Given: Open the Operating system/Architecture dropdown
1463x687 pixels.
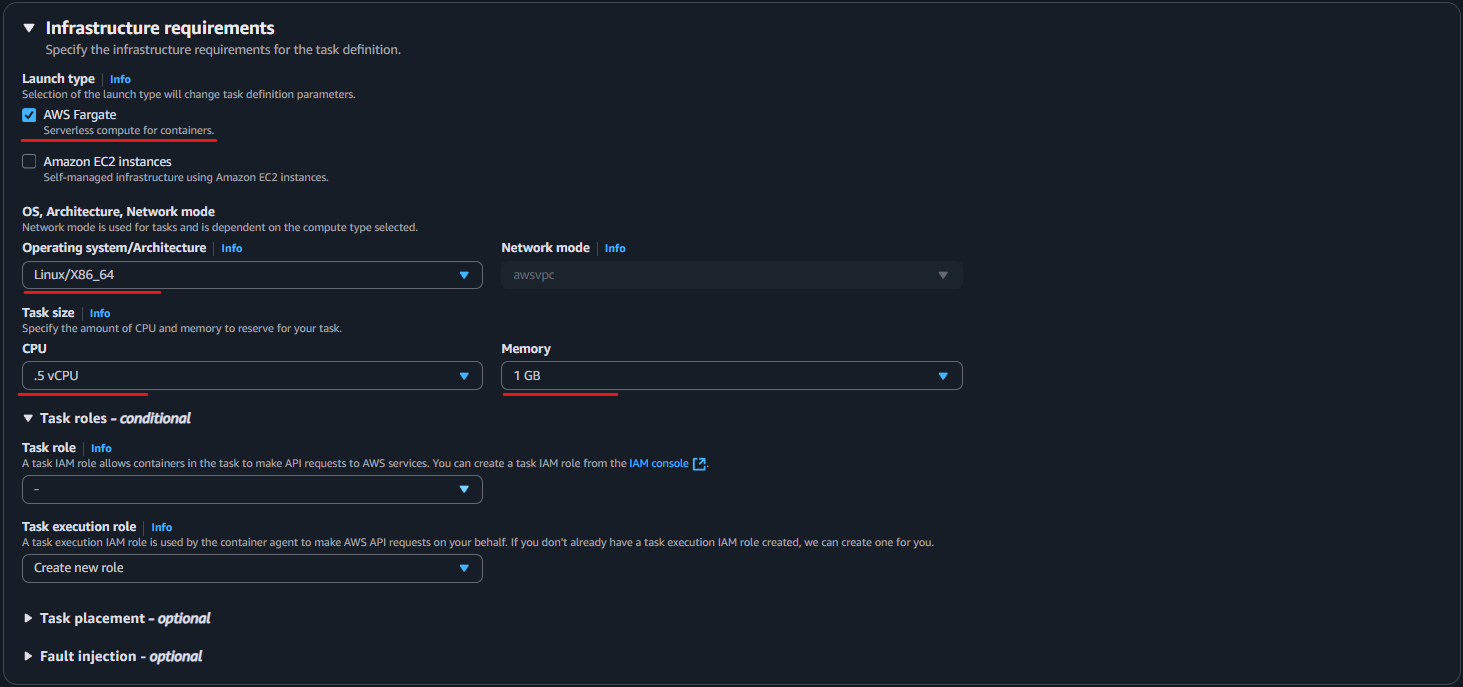Looking at the screenshot, I should coord(250,274).
